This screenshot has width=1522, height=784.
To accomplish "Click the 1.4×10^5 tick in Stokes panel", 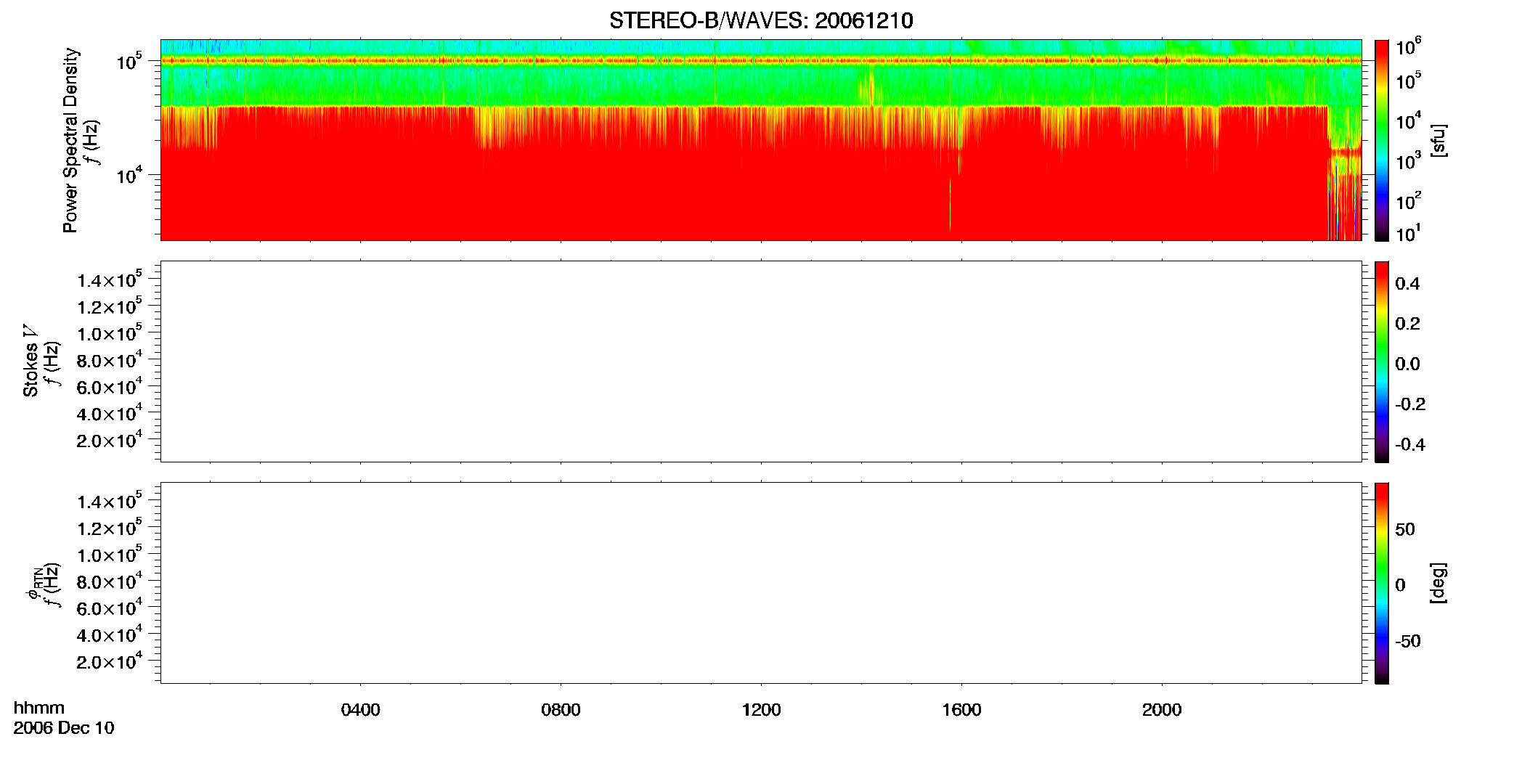I will (x=110, y=279).
